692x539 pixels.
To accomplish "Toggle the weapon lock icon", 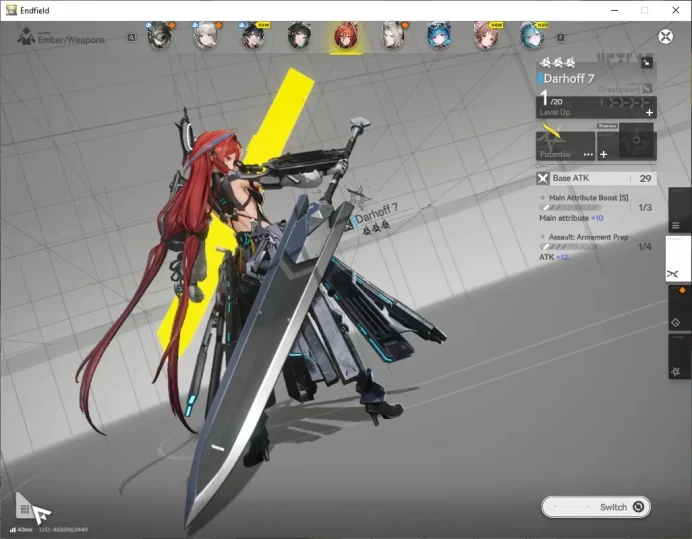I will 647,63.
